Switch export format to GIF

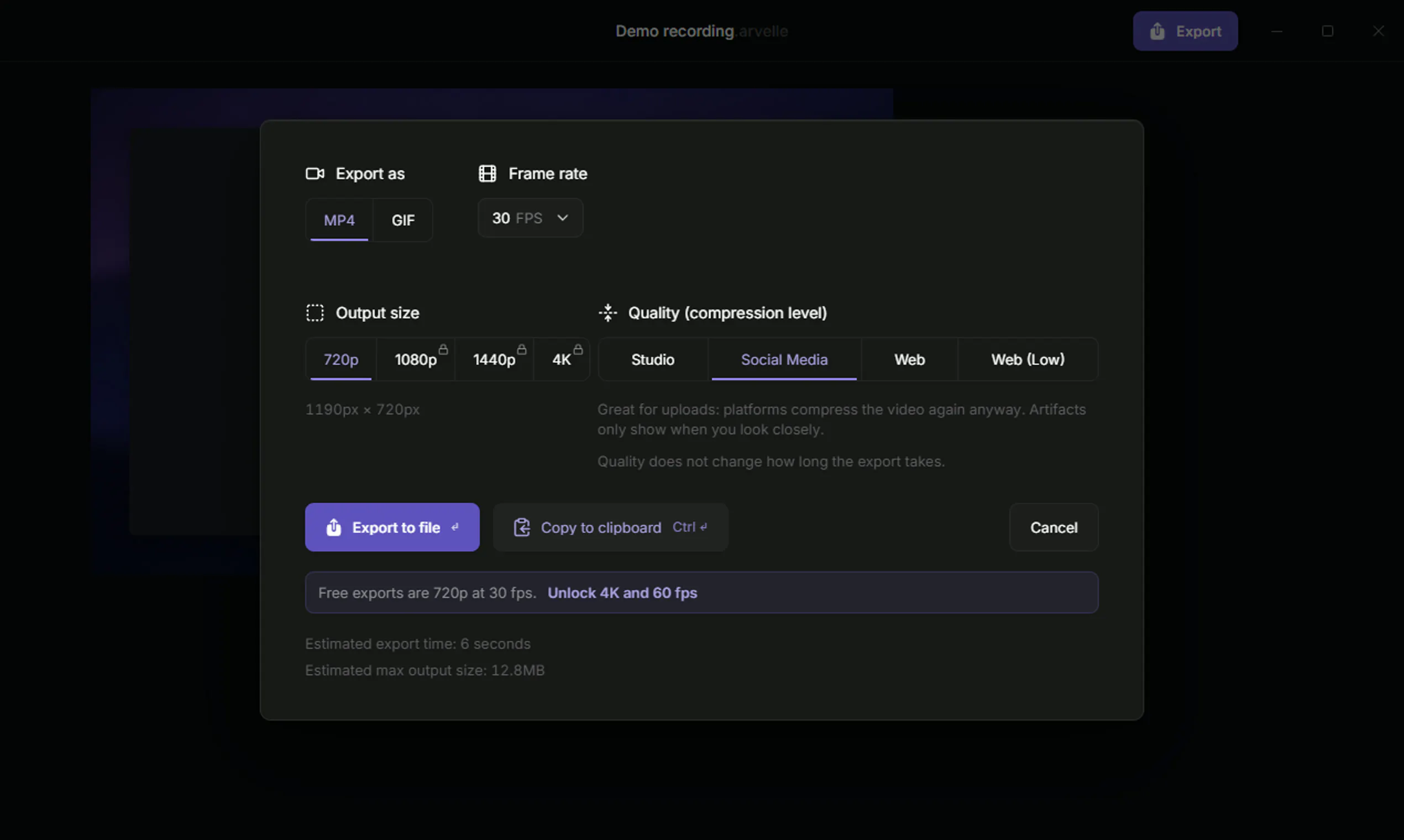click(x=403, y=219)
